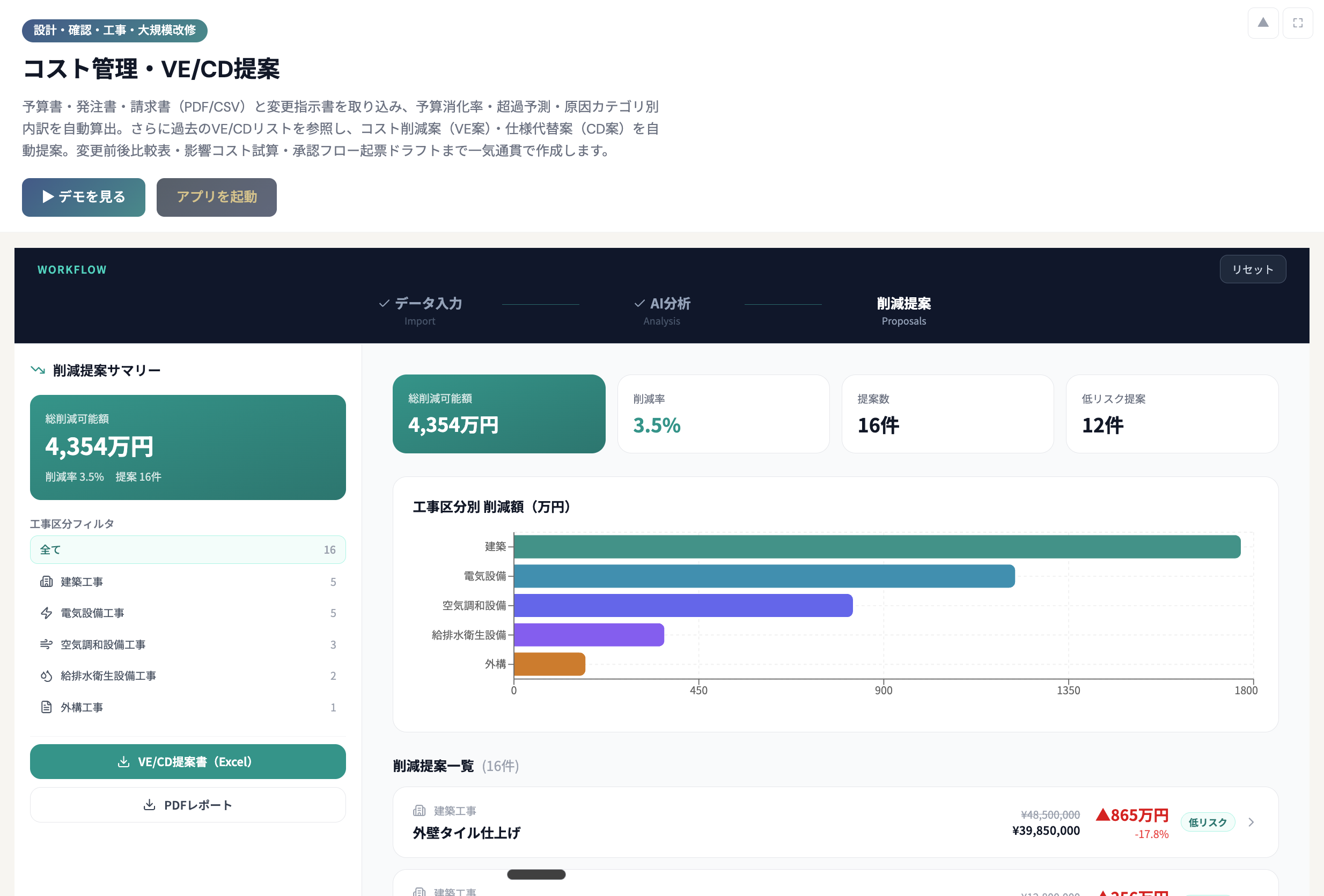1324x896 pixels.
Task: Click the アプリを起動 button
Action: (x=217, y=197)
